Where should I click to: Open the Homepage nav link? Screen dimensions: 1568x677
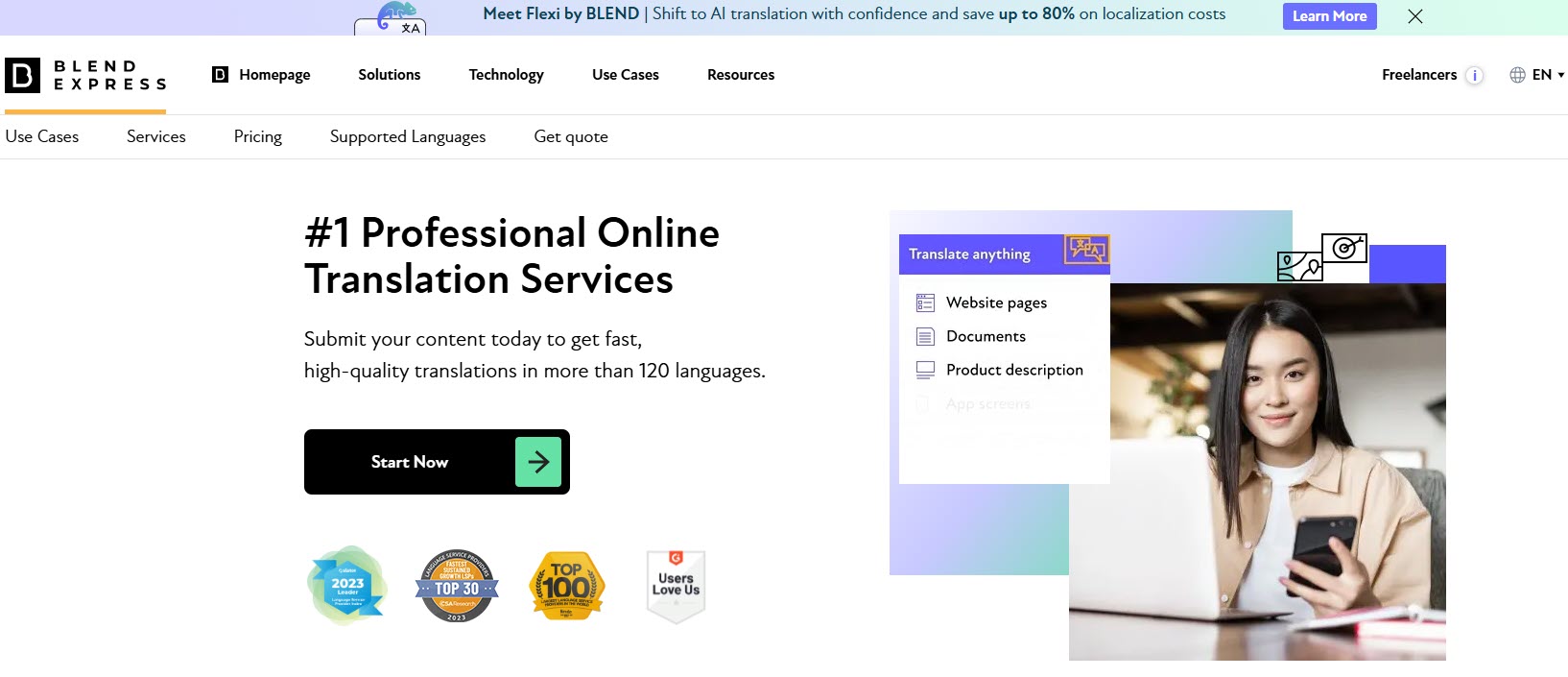pyautogui.click(x=274, y=75)
